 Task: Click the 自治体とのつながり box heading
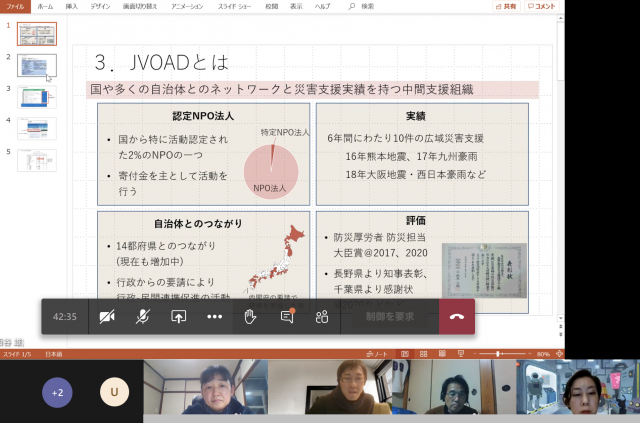(x=198, y=224)
